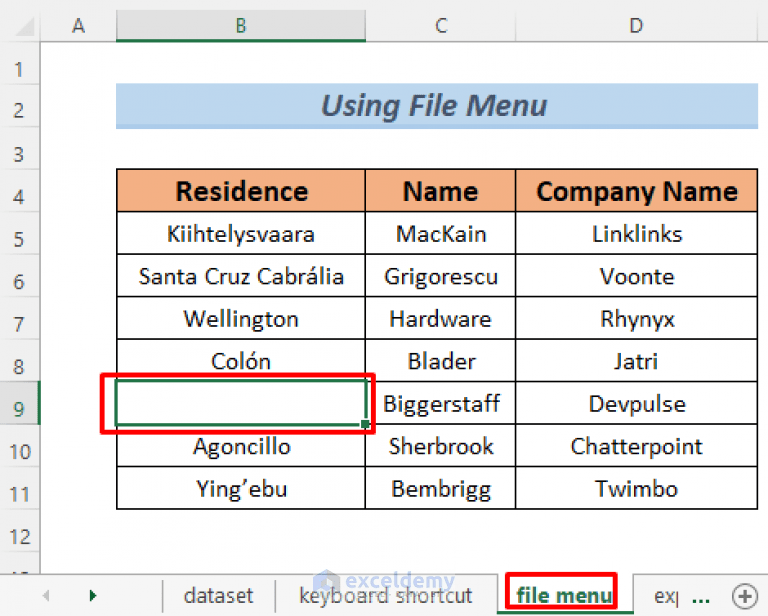Select the Grigorescu cell
768x616 pixels.
click(440, 276)
